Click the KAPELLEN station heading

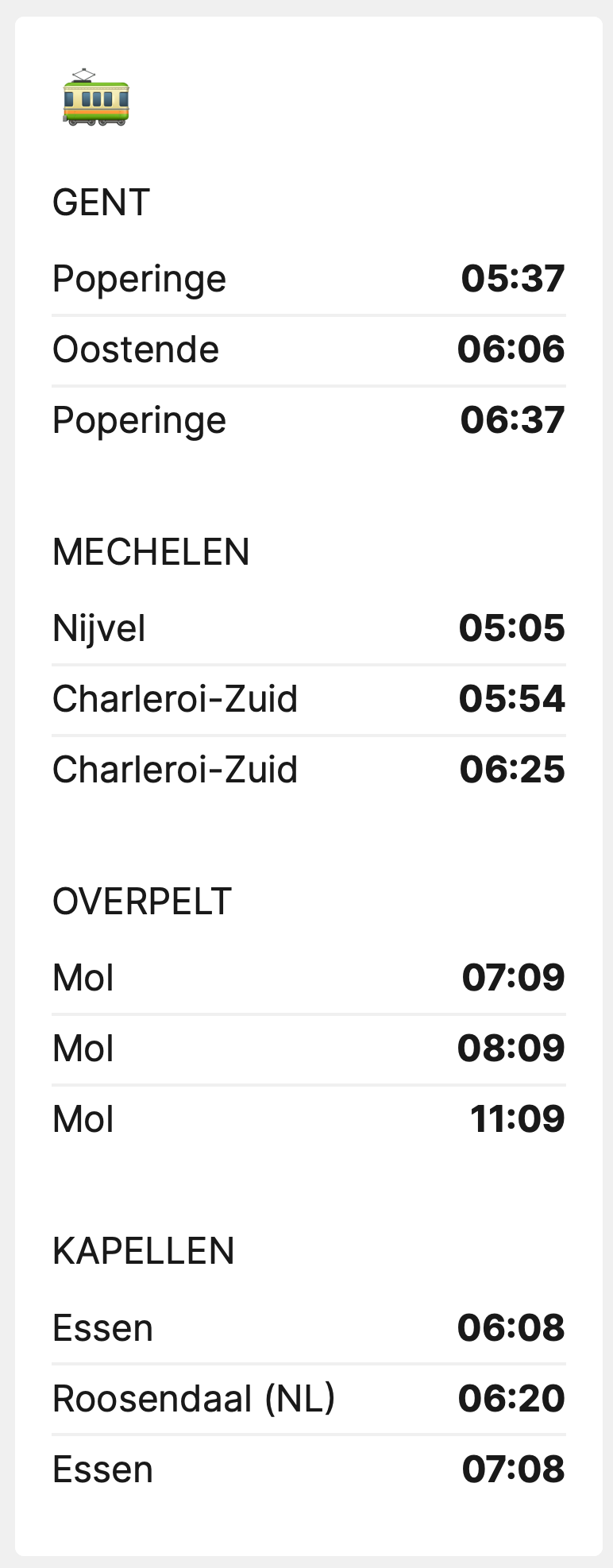pos(143,1251)
